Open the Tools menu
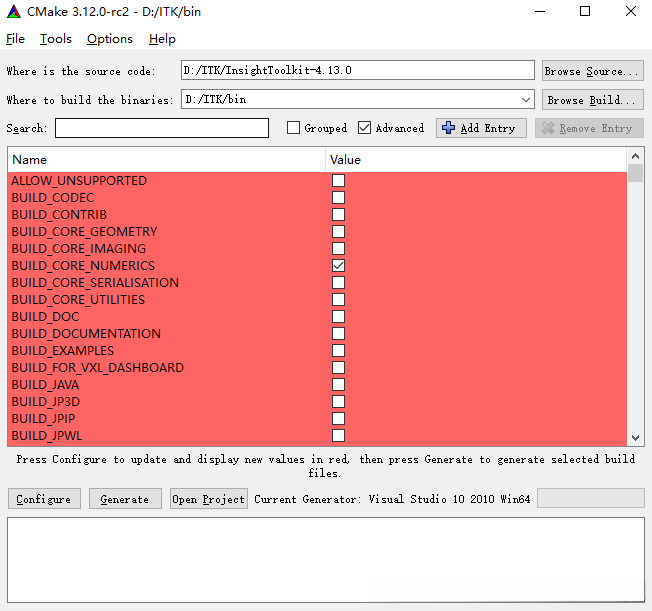The image size is (652, 611). (x=56, y=39)
